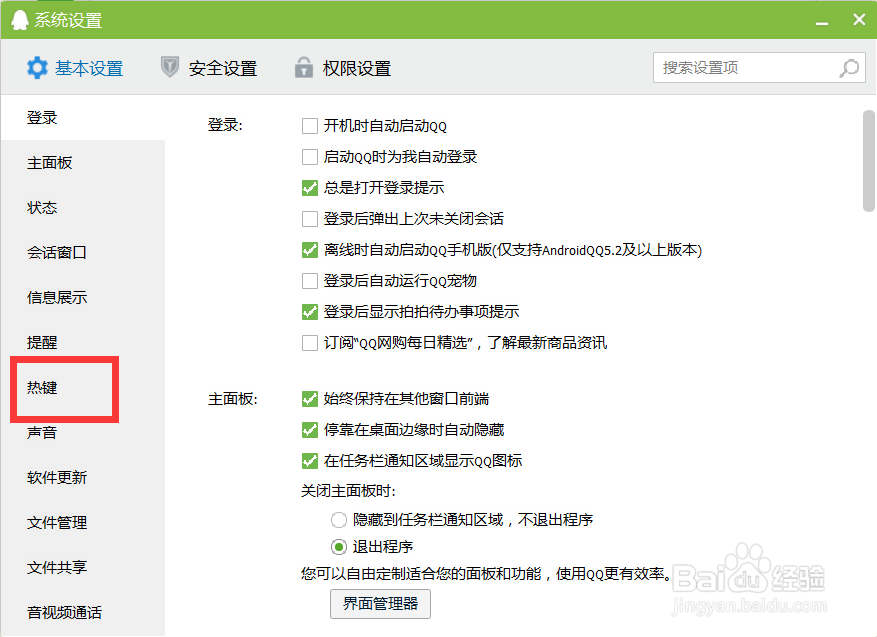
Task: Check 订阅QQ网购每日精选 option
Action: [310, 342]
